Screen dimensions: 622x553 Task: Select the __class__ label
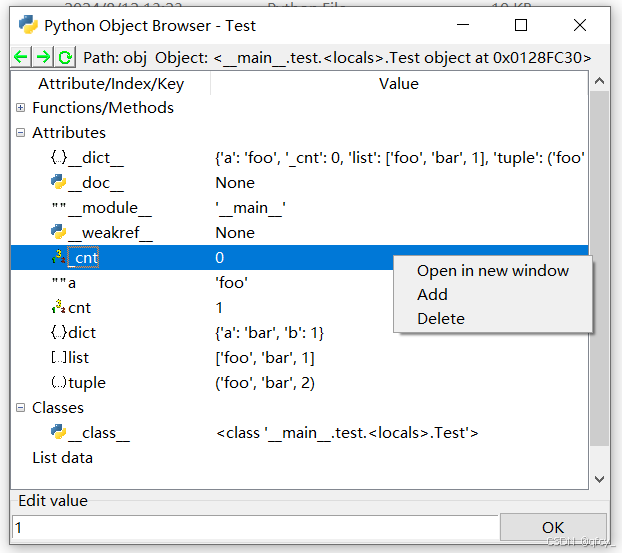[99, 433]
